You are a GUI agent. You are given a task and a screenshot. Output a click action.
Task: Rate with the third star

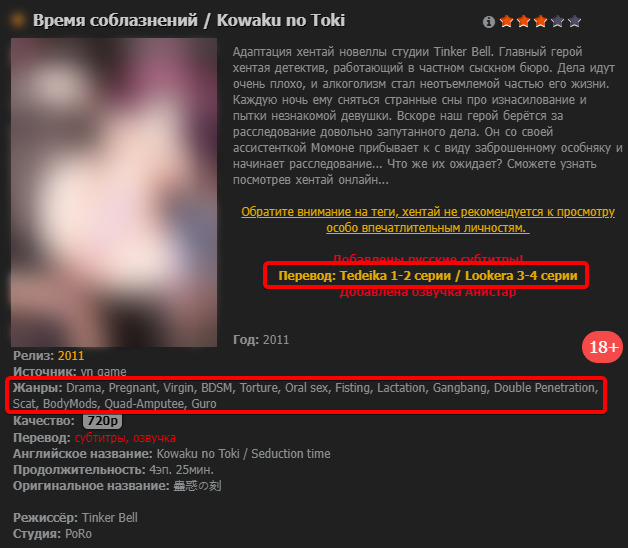tap(540, 21)
